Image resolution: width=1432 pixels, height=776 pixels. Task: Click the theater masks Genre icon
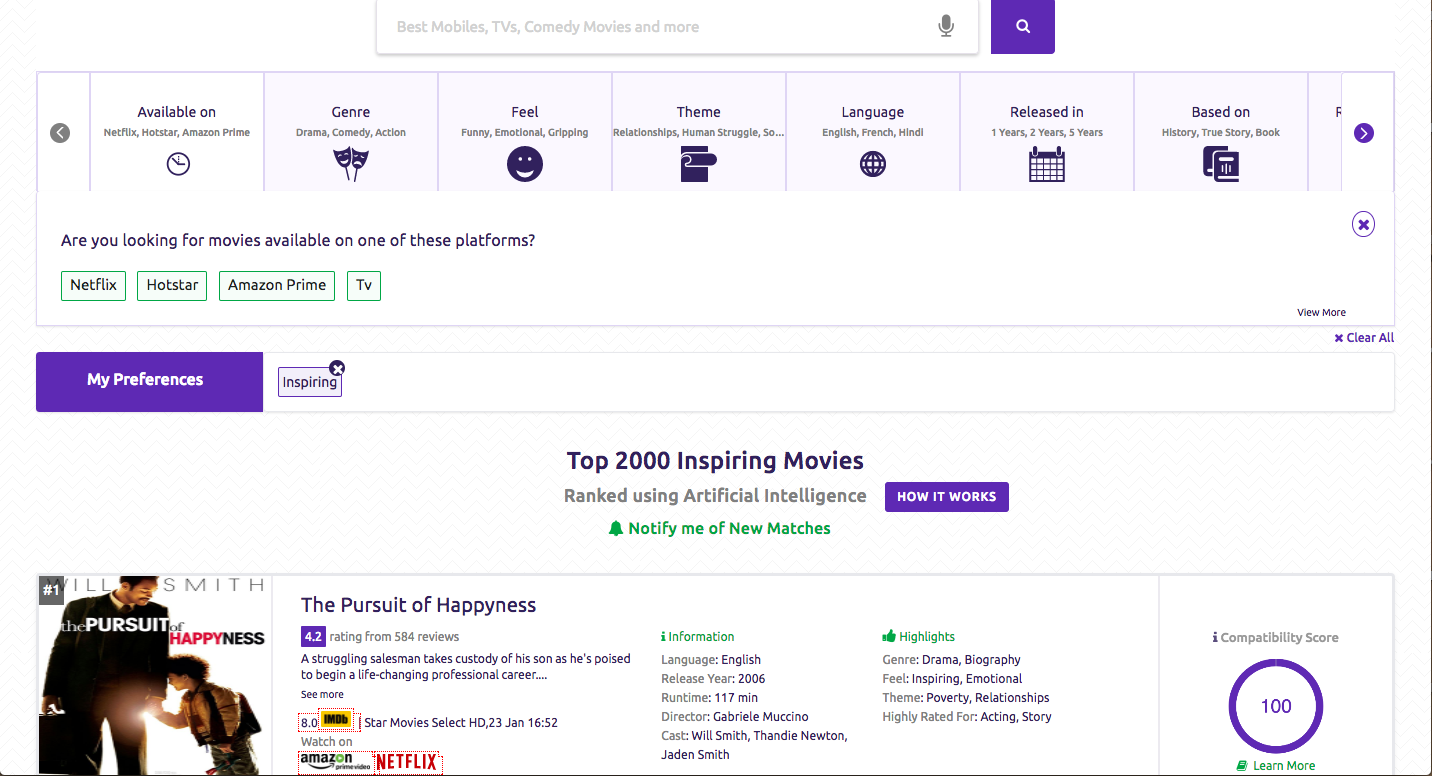351,164
